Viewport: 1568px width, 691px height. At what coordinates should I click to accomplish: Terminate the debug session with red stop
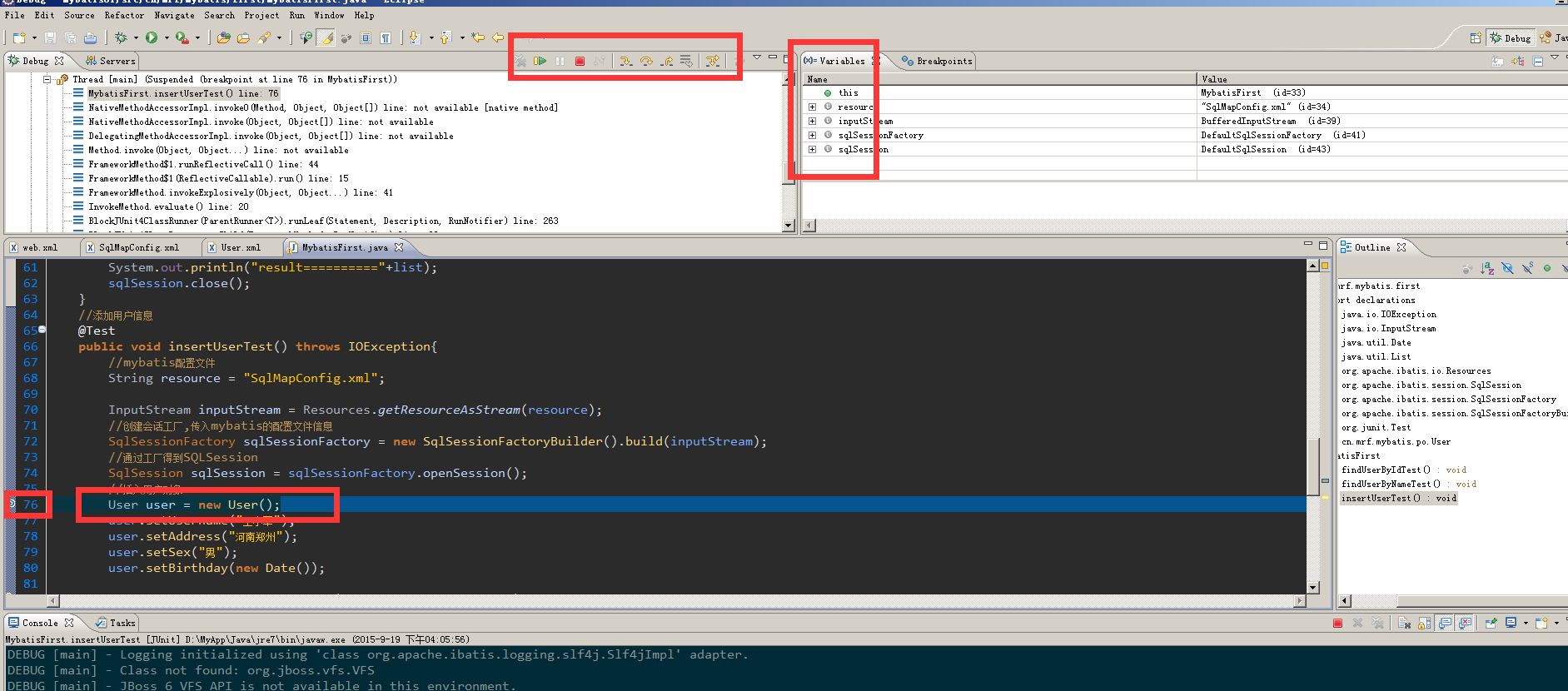click(x=580, y=61)
